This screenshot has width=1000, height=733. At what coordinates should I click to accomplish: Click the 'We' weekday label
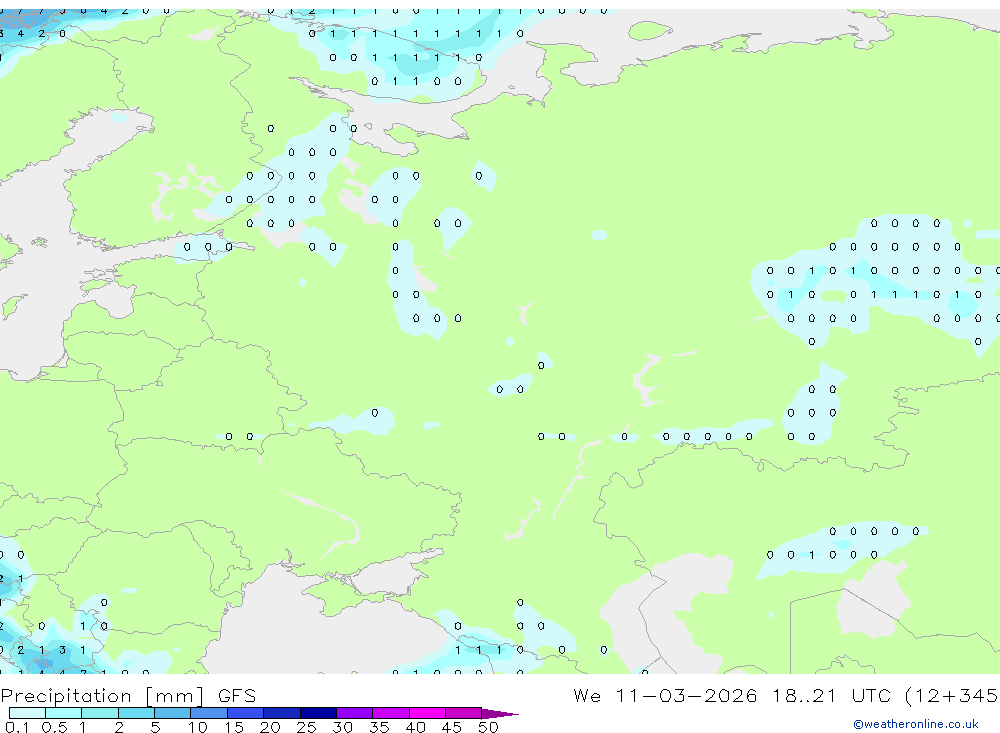[587, 696]
